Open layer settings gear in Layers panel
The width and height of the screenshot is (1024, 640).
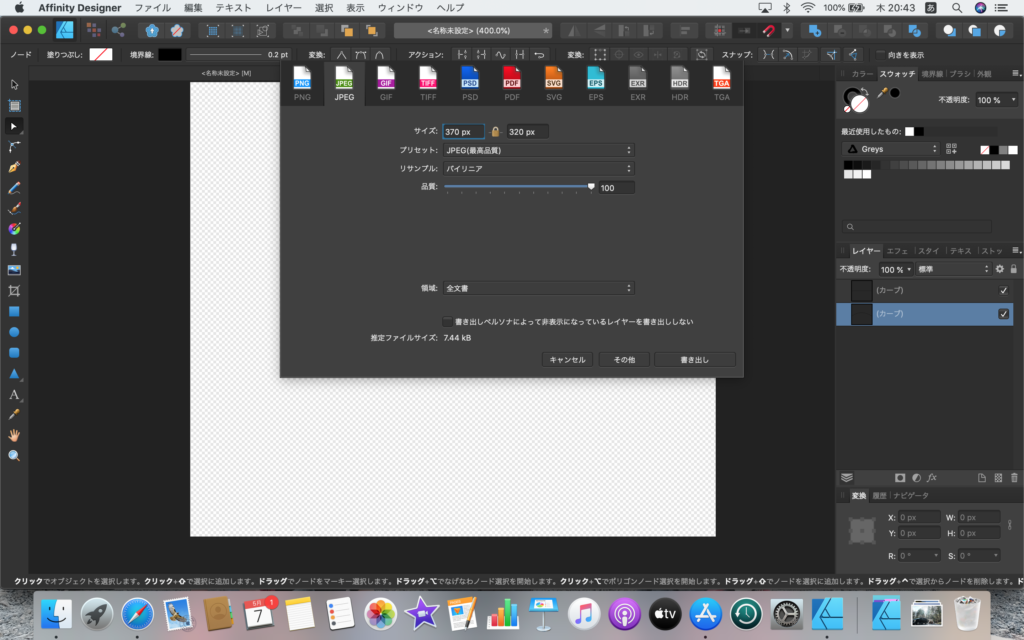999,269
